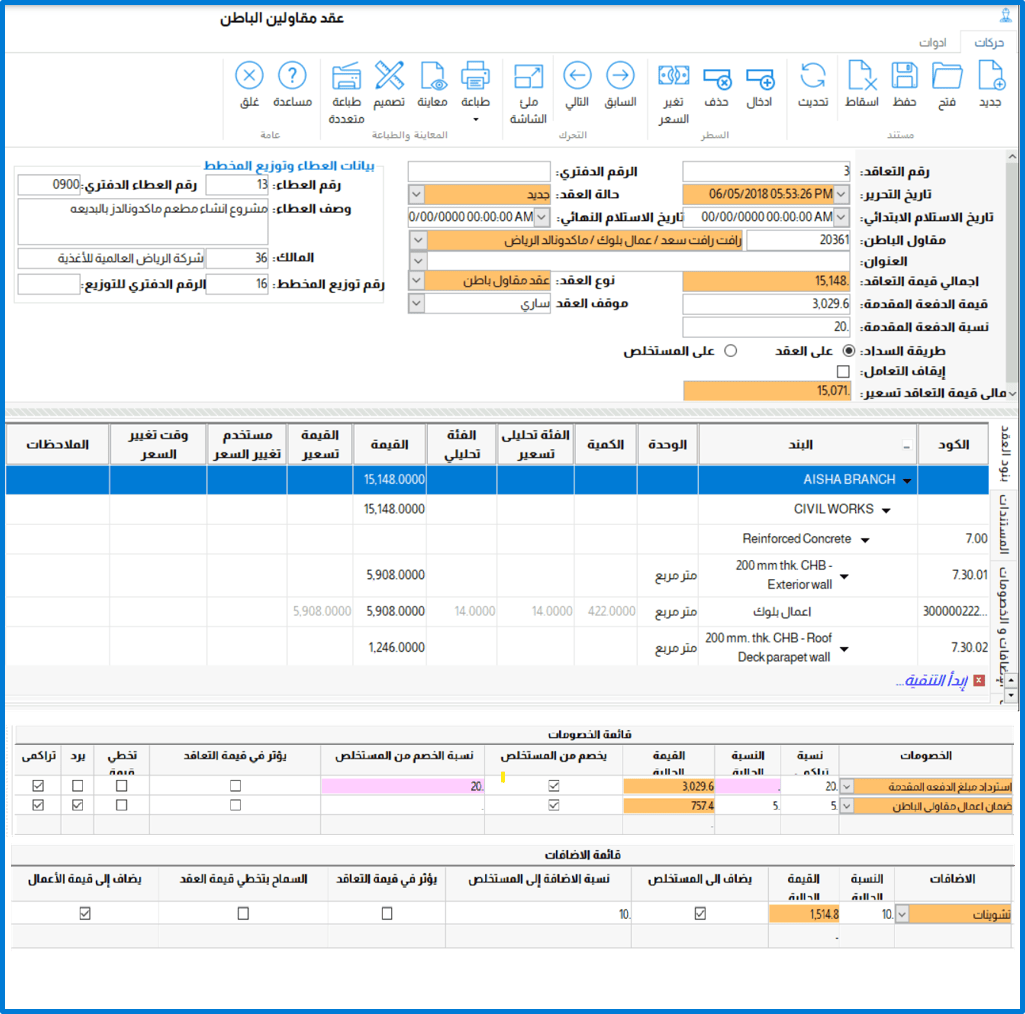Click the القيمة column header
Screen dimensions: 1025x1014
(390, 445)
